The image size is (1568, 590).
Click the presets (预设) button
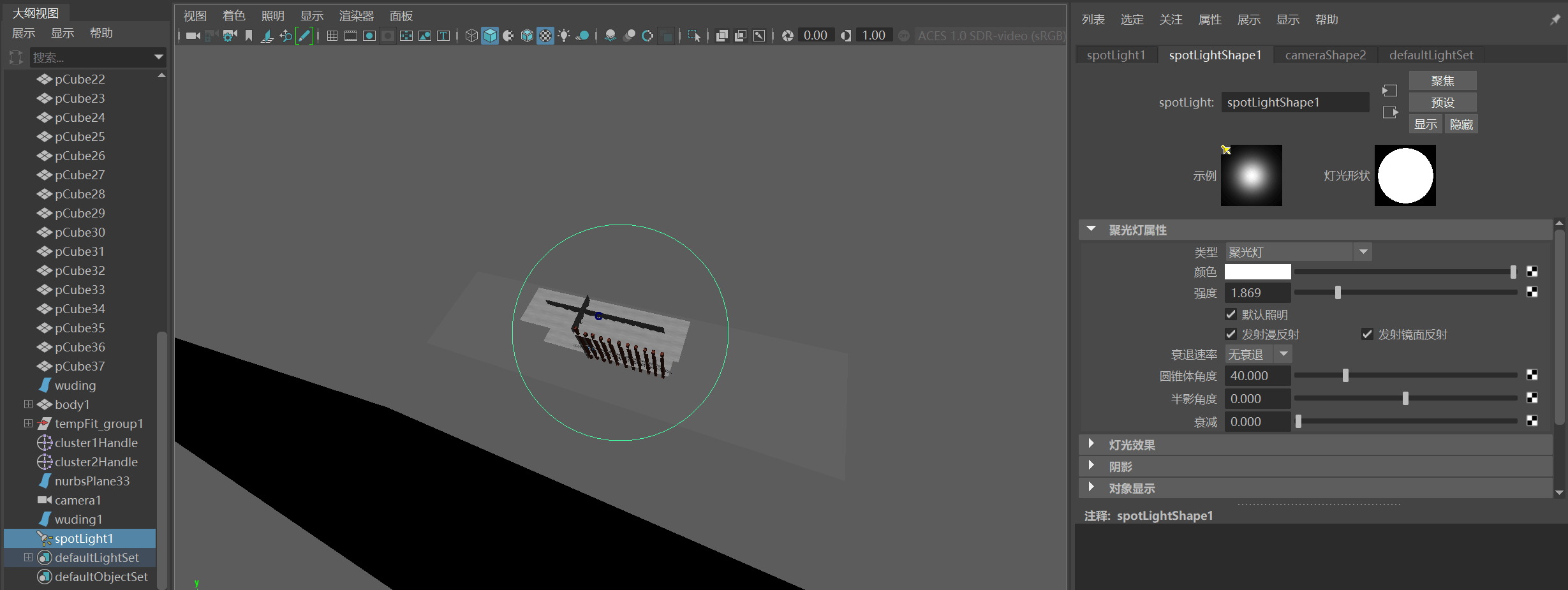1442,103
